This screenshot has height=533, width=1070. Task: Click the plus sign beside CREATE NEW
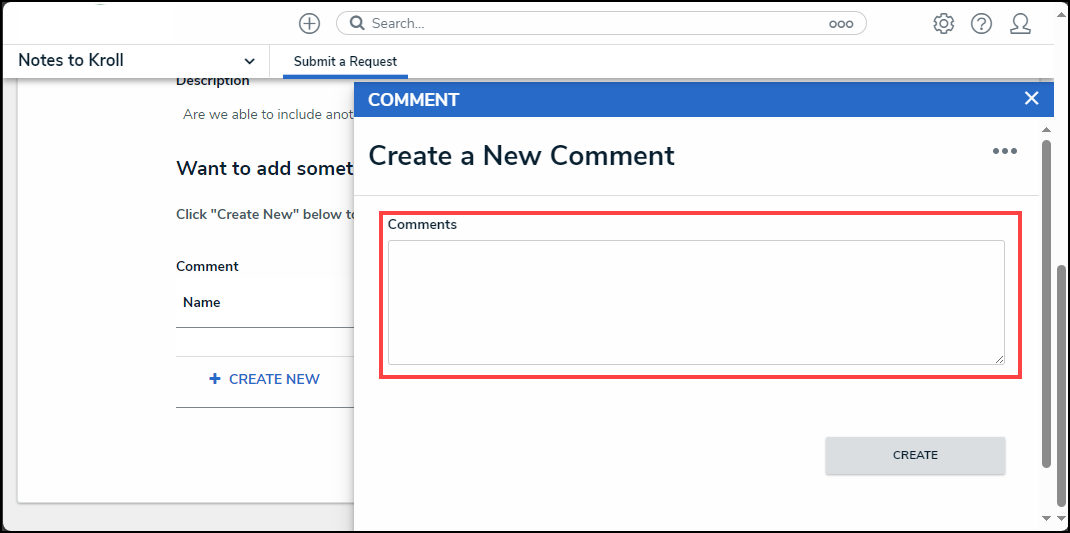(x=215, y=379)
